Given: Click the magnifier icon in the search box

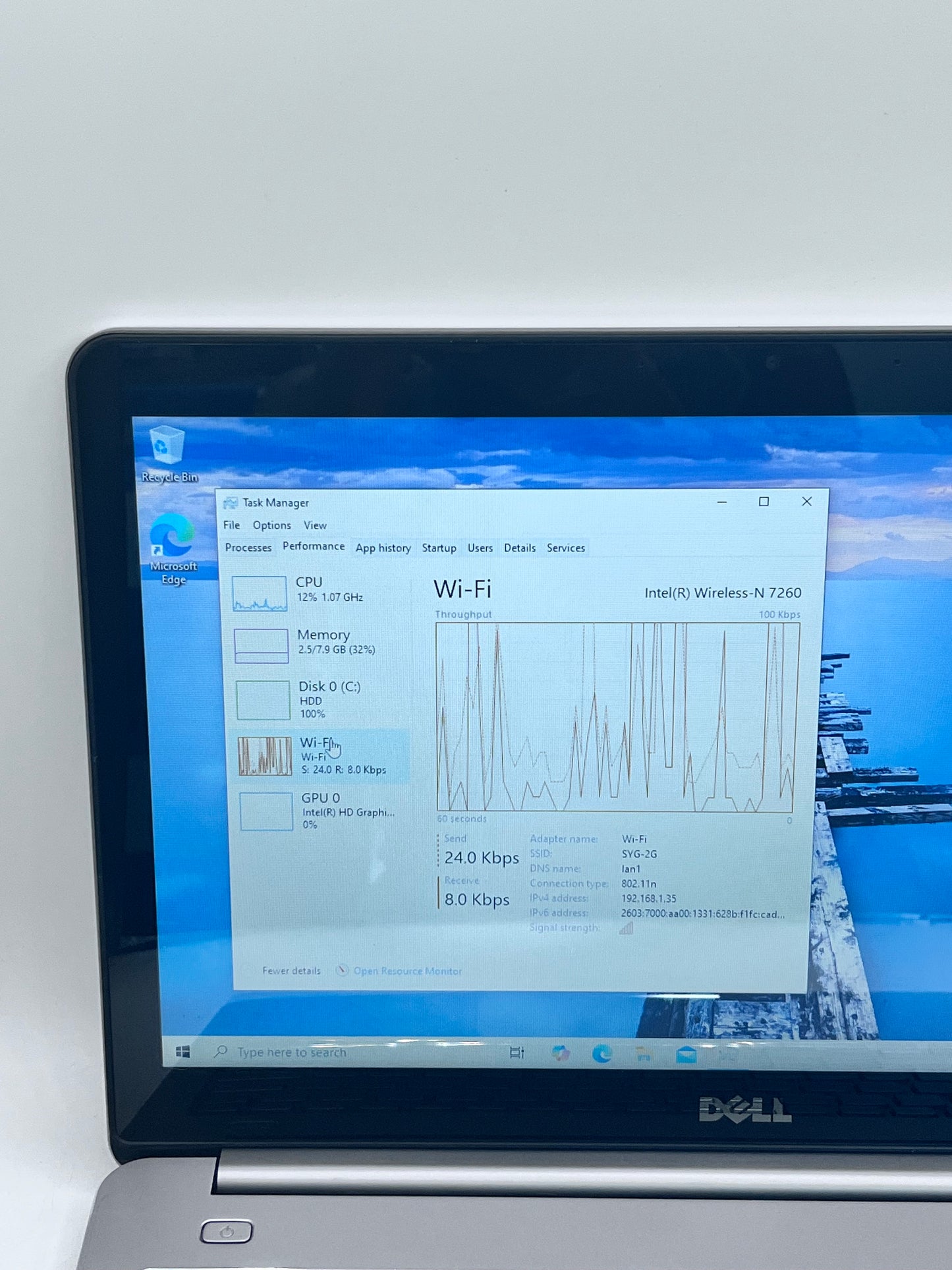Looking at the screenshot, I should coord(221,1052).
